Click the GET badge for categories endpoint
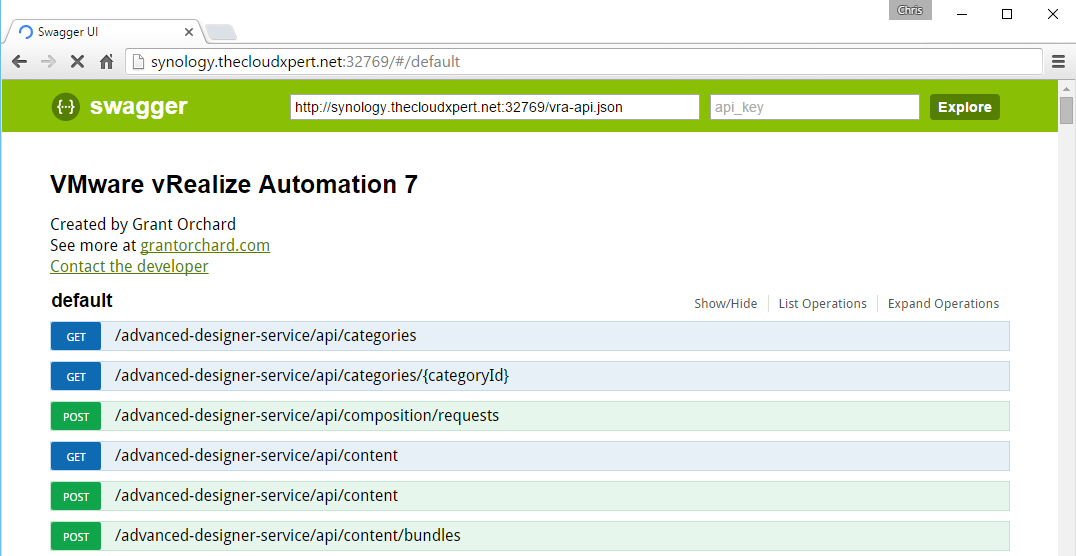Viewport: 1076px width, 556px height. 76,337
